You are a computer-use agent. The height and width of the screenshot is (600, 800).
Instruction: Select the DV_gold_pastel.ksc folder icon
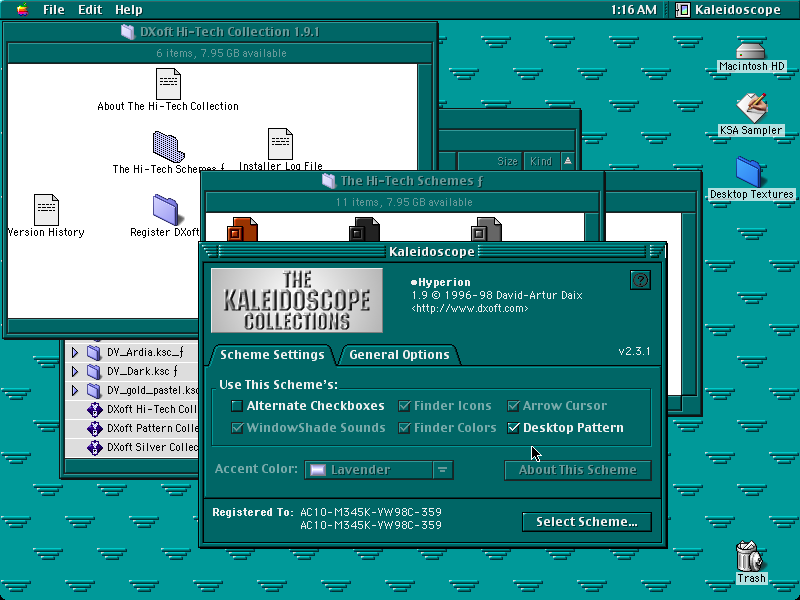(x=94, y=390)
